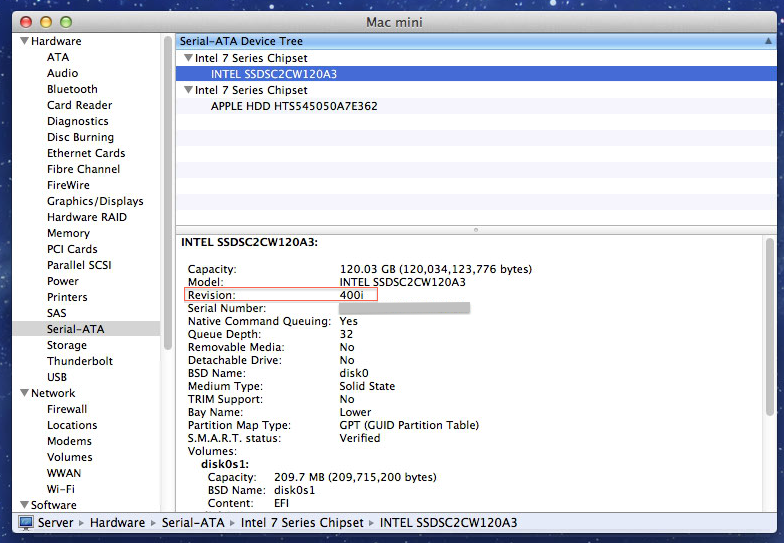
Task: Collapse the Network section triangle
Action: [x=24, y=393]
